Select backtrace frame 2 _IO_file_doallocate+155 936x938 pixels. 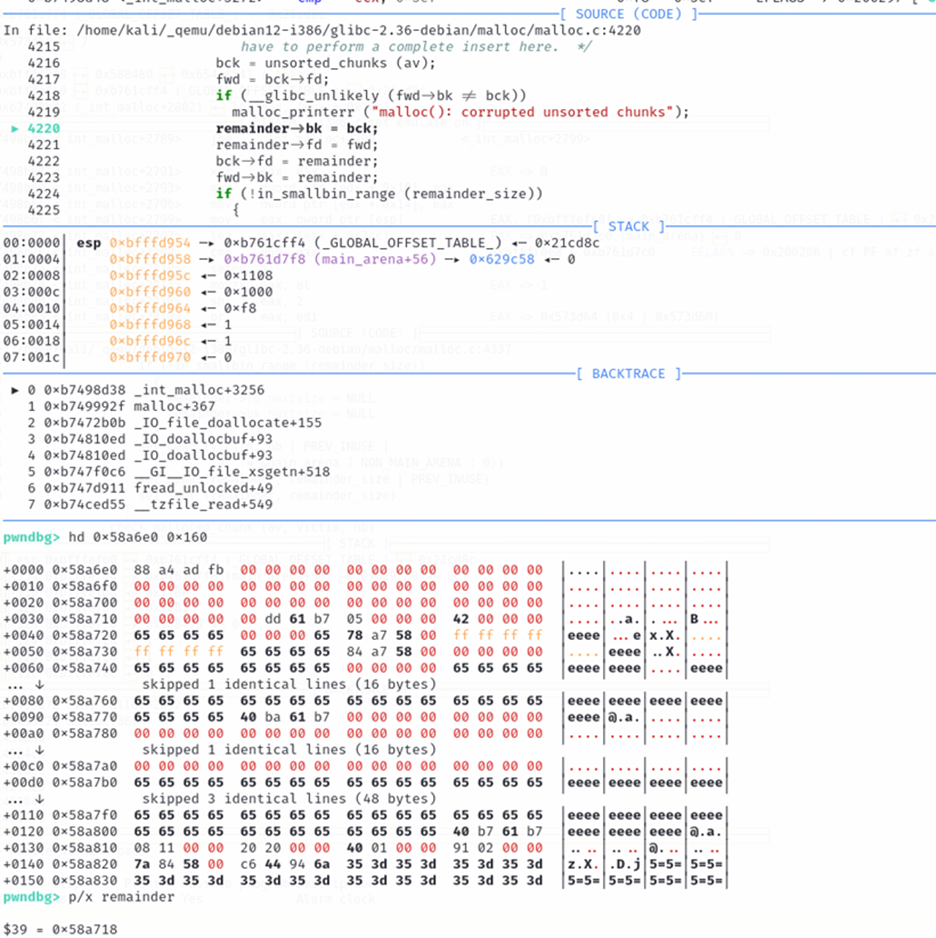[175, 422]
